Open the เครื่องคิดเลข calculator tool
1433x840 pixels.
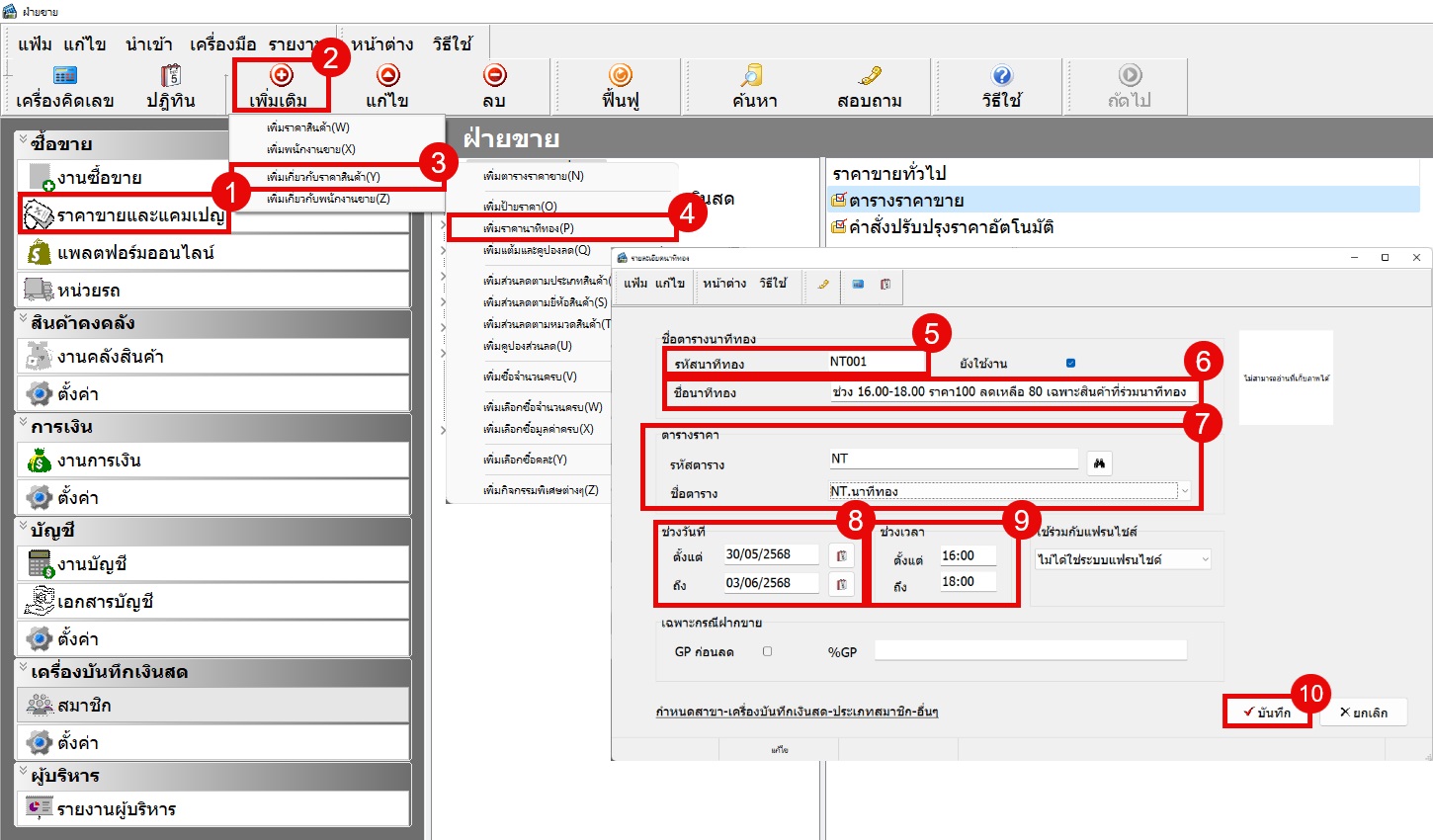65,86
